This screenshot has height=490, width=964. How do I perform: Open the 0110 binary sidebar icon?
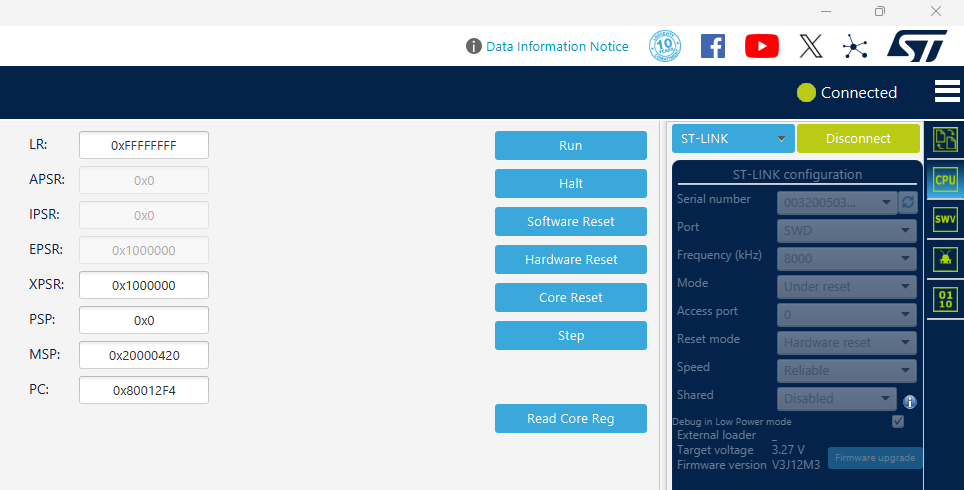pos(945,299)
